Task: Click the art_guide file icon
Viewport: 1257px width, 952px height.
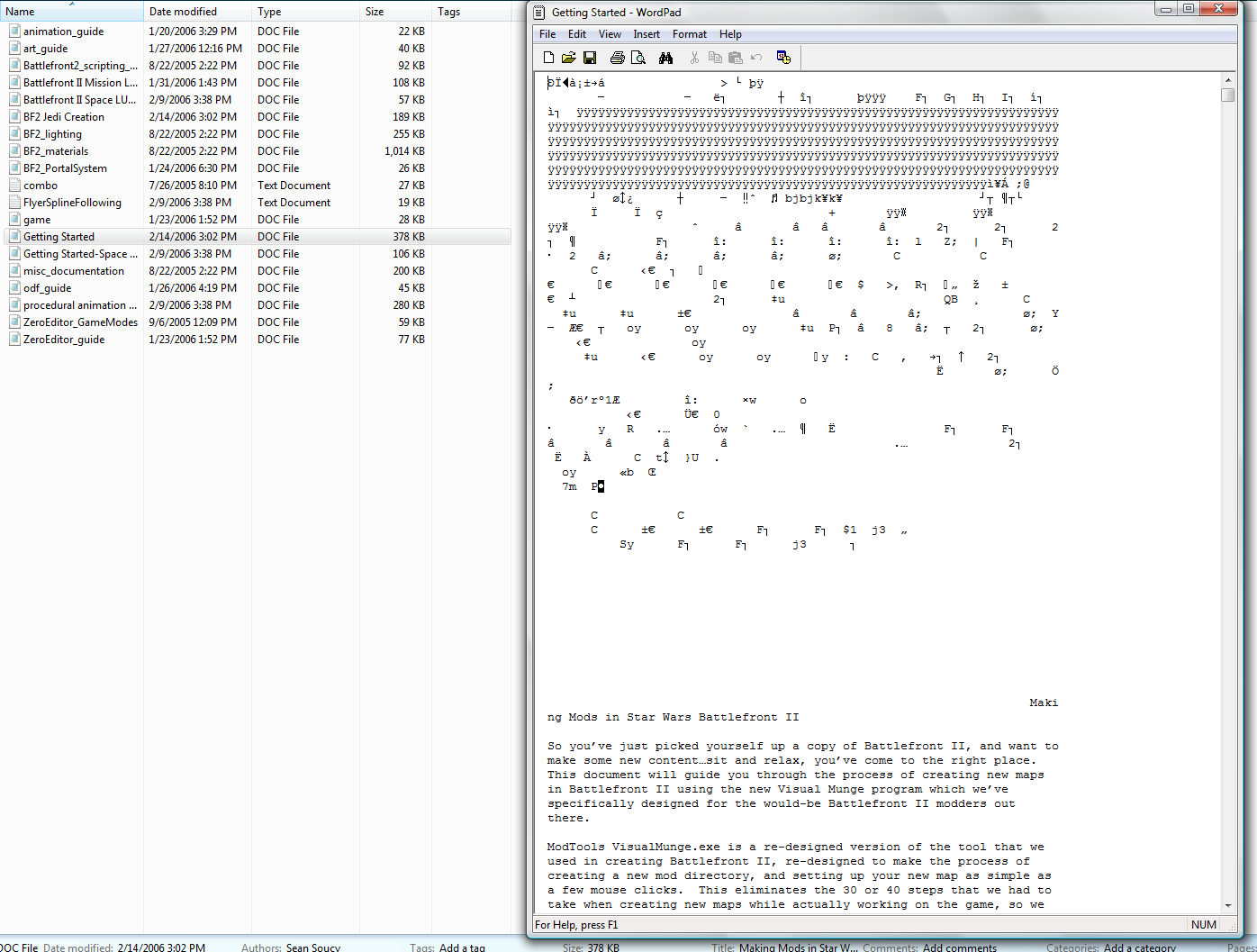Action: tap(14, 48)
